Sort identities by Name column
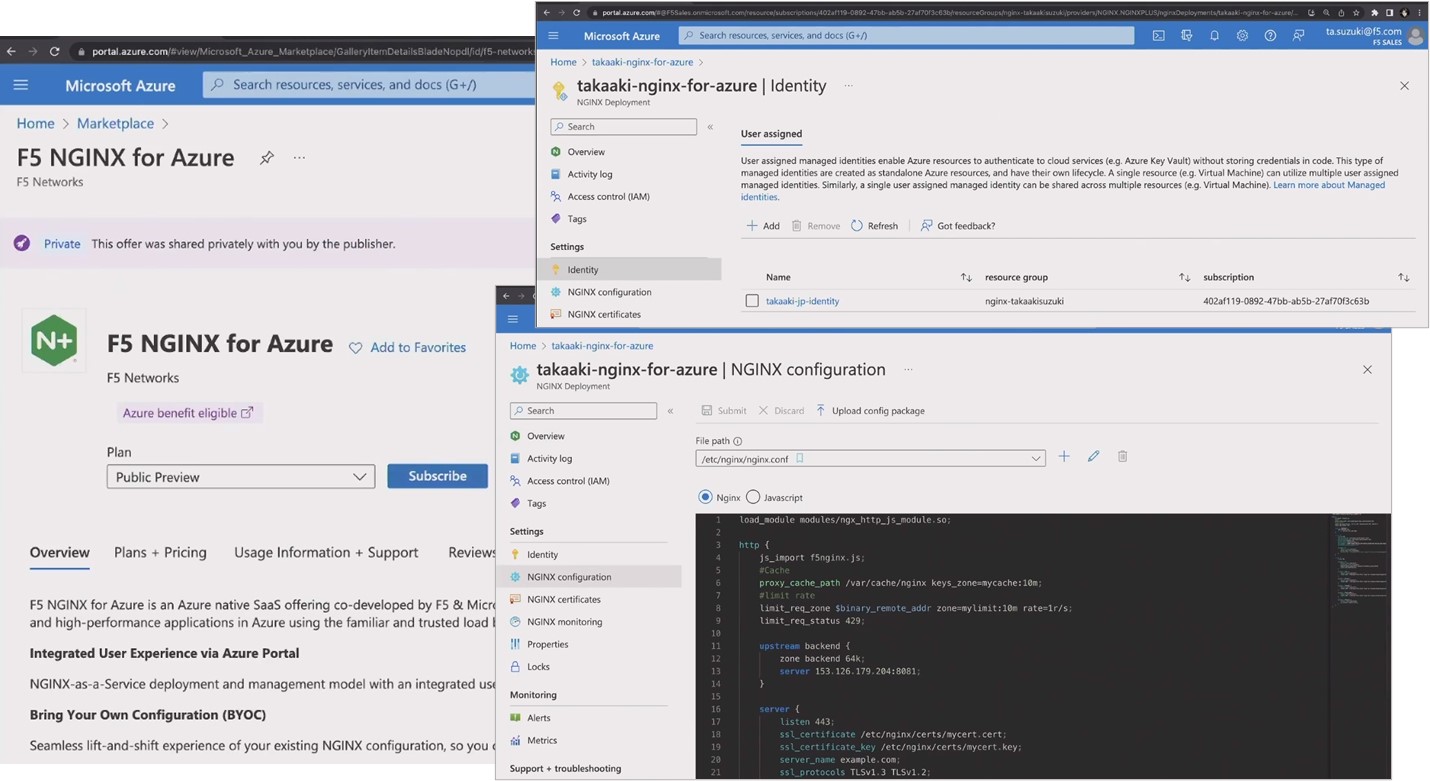Viewport: 1430px width, 781px height. (966, 278)
